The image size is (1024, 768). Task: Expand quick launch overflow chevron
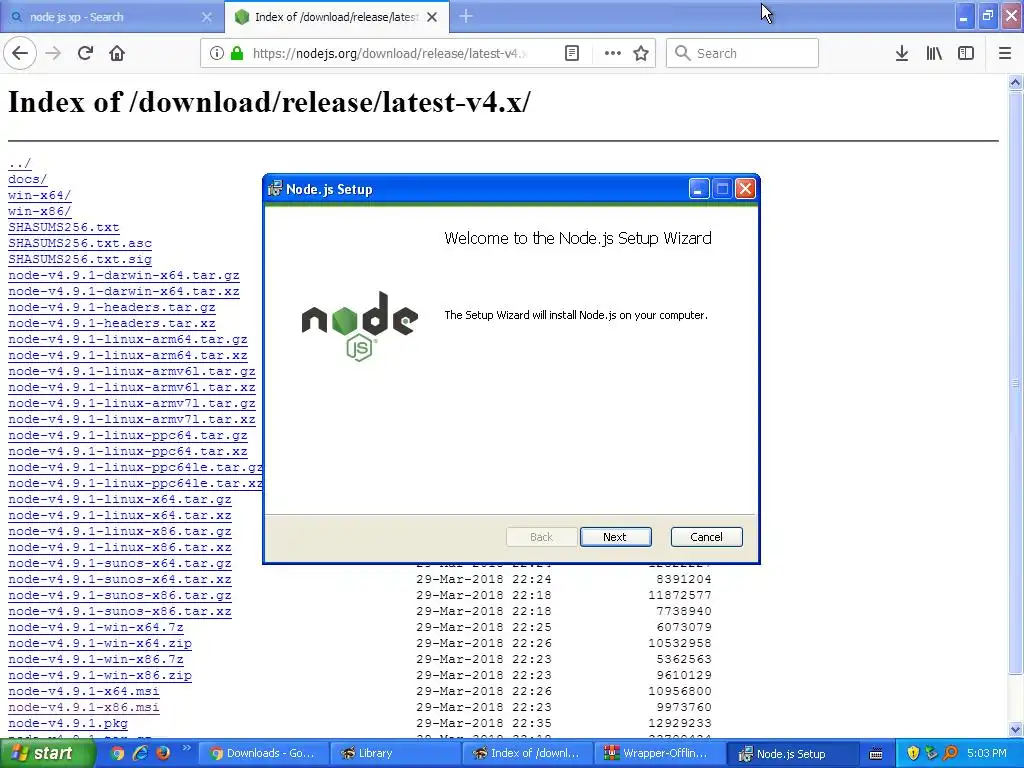[x=186, y=748]
